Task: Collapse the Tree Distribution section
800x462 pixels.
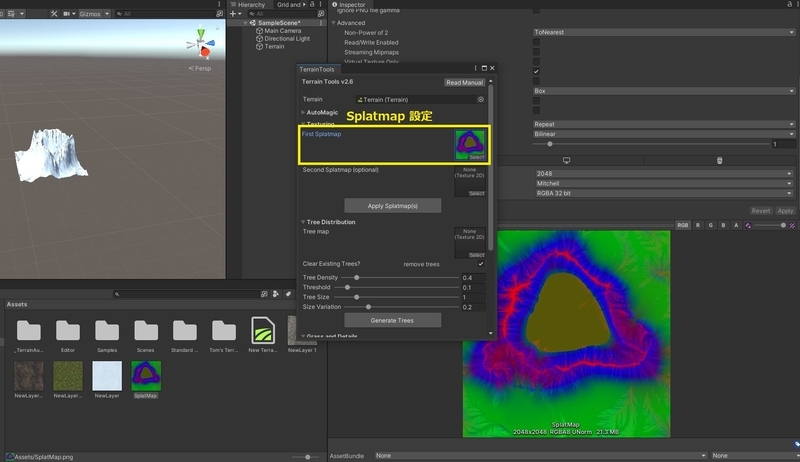Action: (x=303, y=222)
